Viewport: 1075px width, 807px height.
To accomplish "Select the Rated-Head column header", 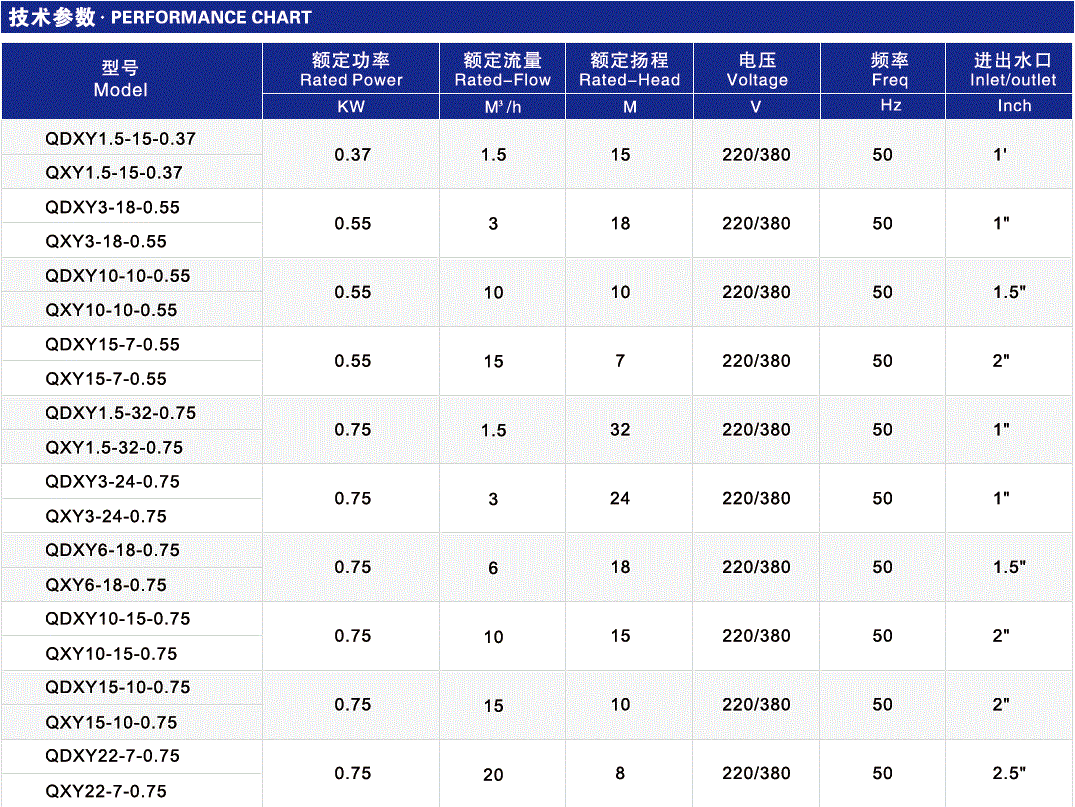I will pyautogui.click(x=629, y=70).
